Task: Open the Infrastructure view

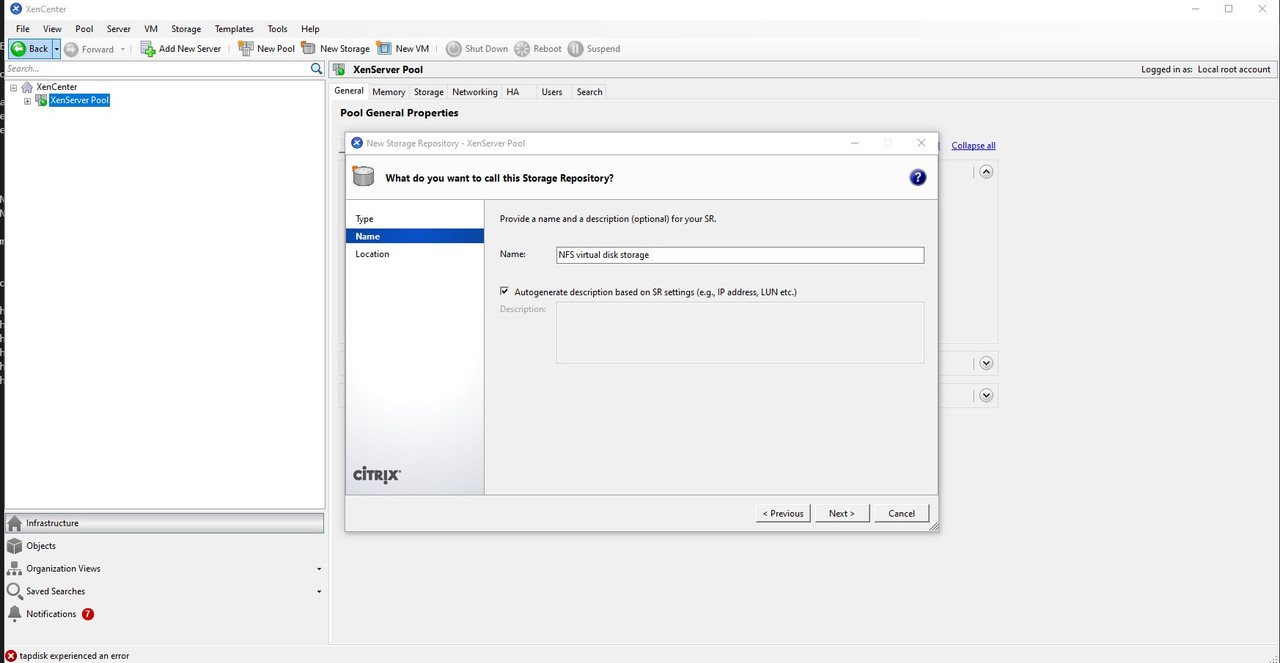Action: point(165,523)
